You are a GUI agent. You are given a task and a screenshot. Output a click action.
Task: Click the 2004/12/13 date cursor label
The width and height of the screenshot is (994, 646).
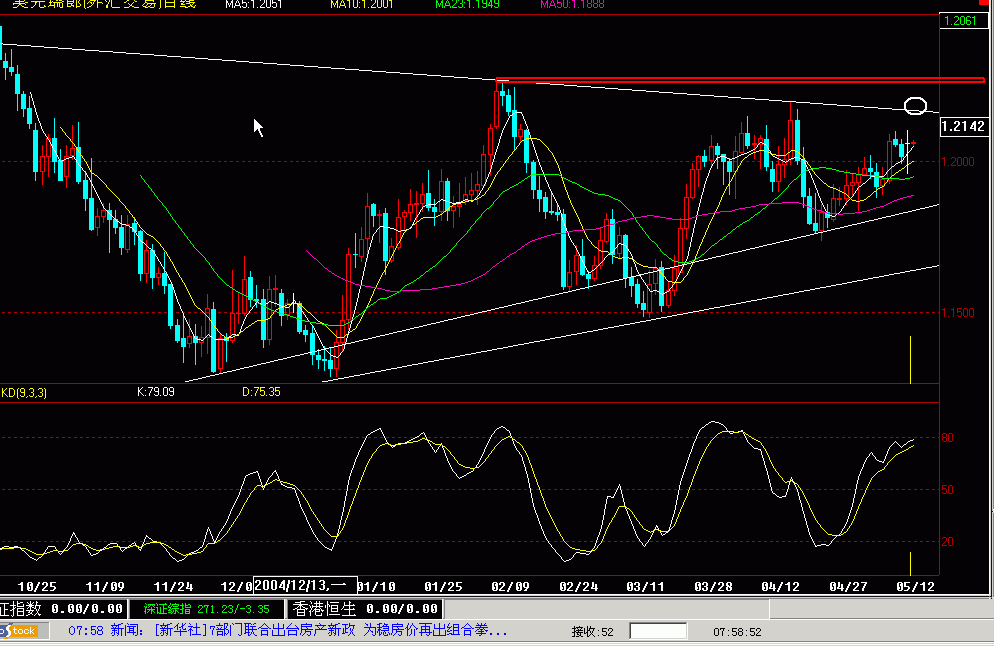[305, 585]
